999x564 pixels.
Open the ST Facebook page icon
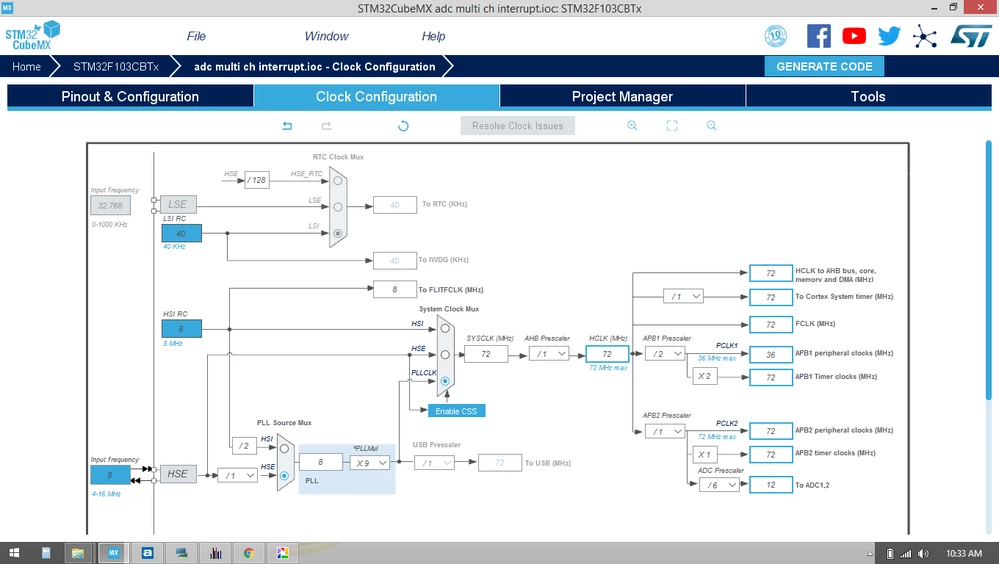pos(819,36)
